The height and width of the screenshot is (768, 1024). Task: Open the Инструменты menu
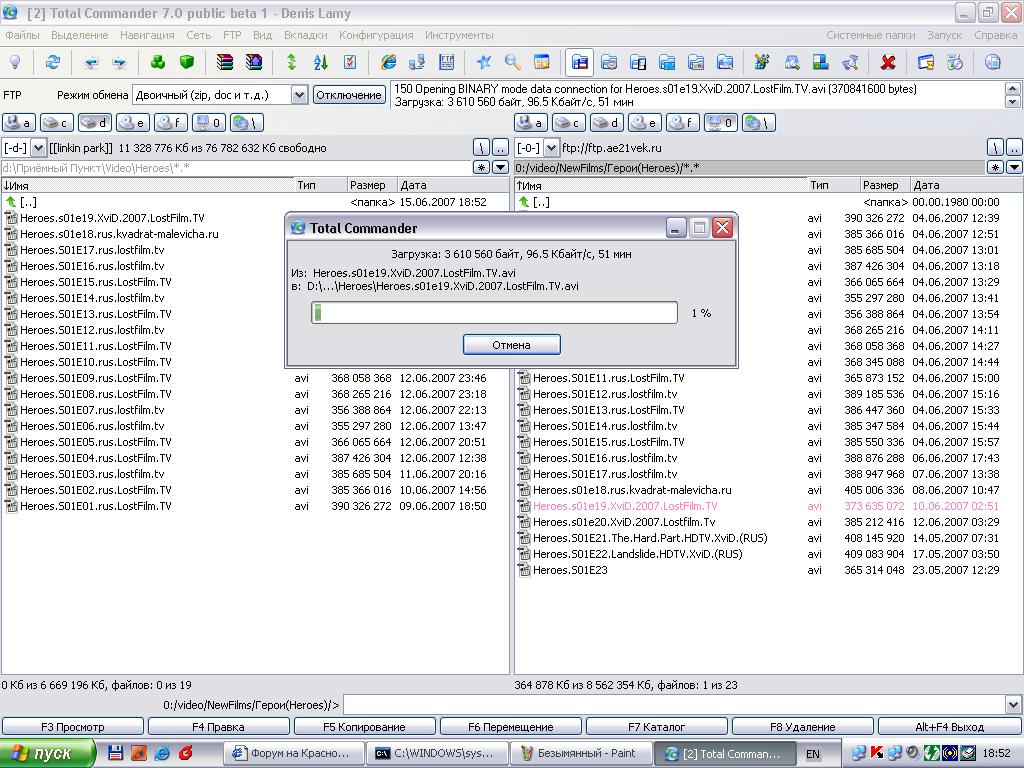pyautogui.click(x=459, y=35)
